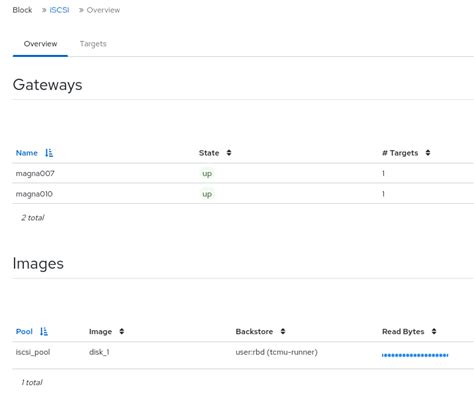Viewport: 474px width, 401px height.
Task: Click the # Targets column sort arrows
Action: pyautogui.click(x=428, y=153)
